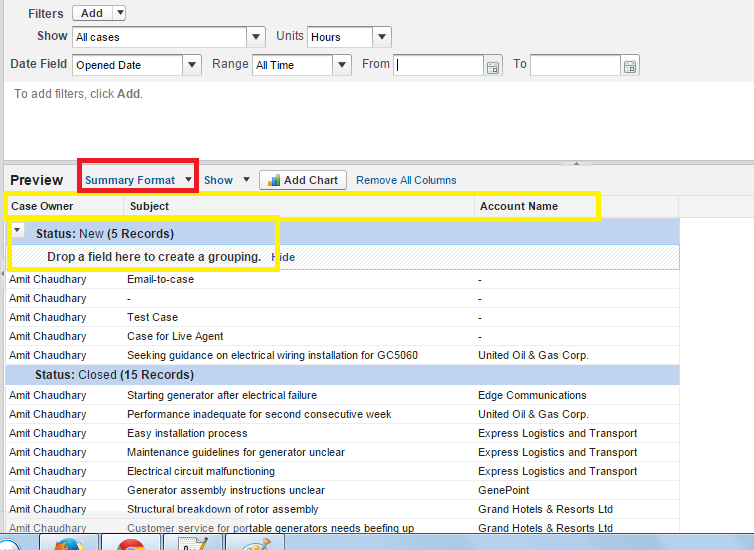Open the Show menu in Preview
Screen dimensions: 754x550
tap(226, 180)
